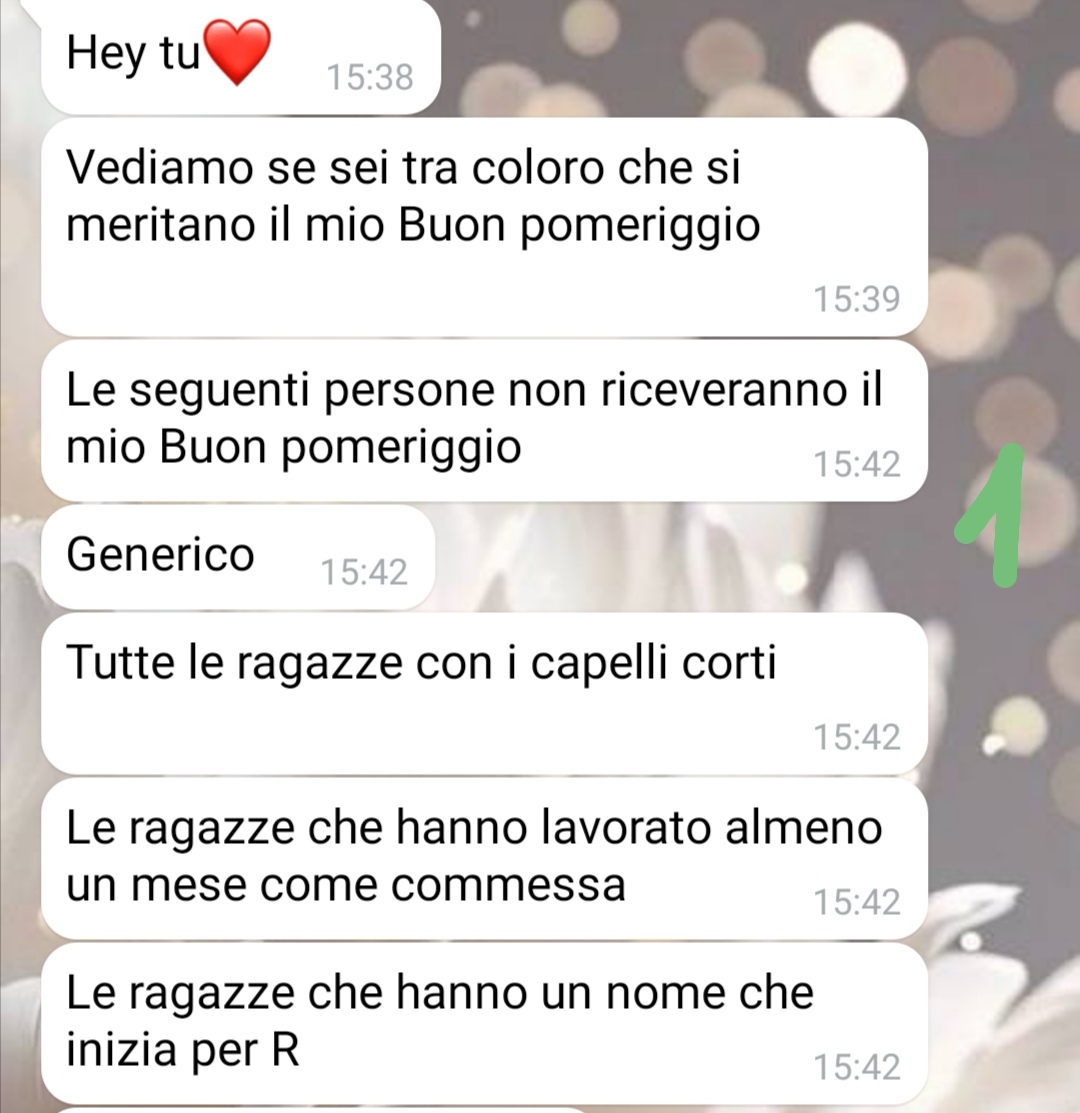
Task: Click the green handwritten number 1
Action: coord(991,516)
